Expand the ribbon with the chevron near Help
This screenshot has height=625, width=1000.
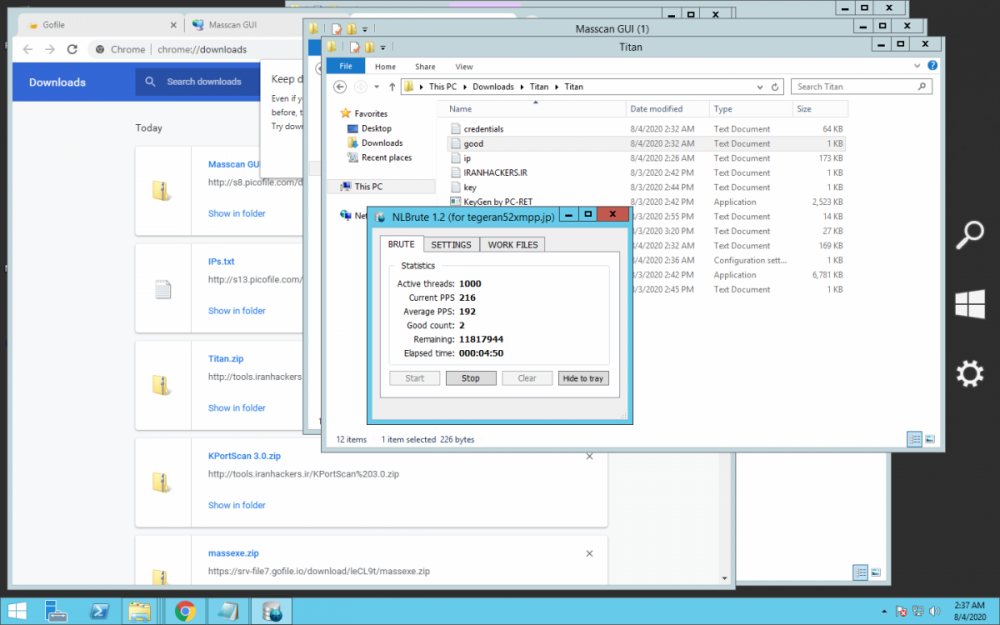[917, 66]
